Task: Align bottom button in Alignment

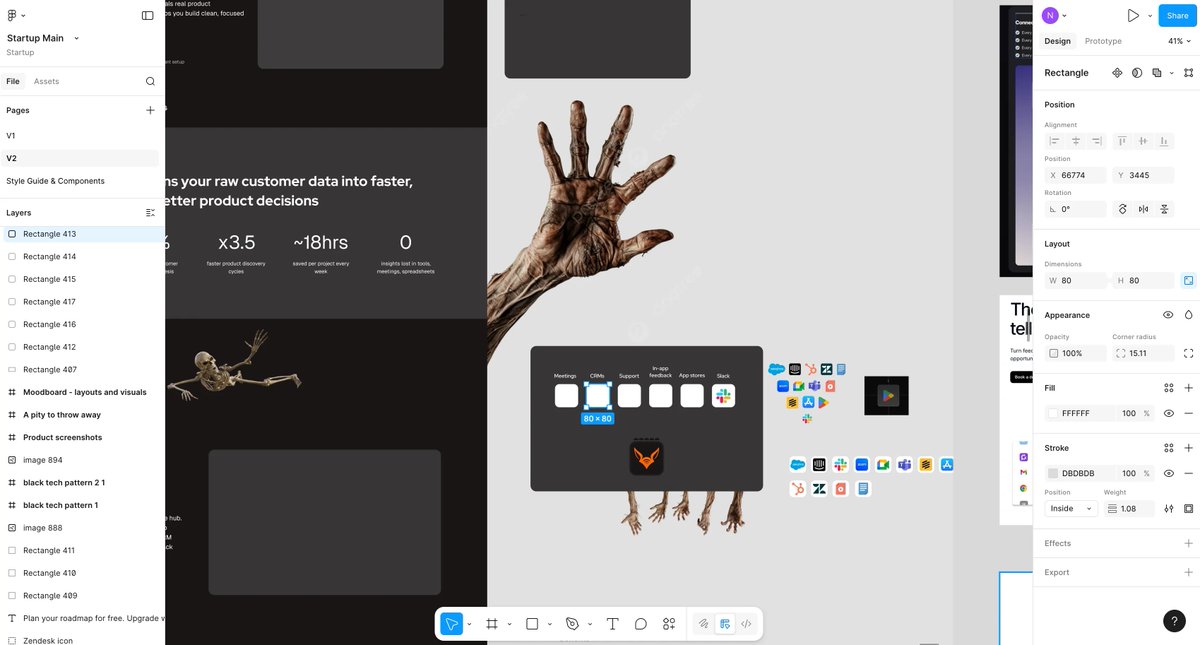Action: coord(1166,142)
